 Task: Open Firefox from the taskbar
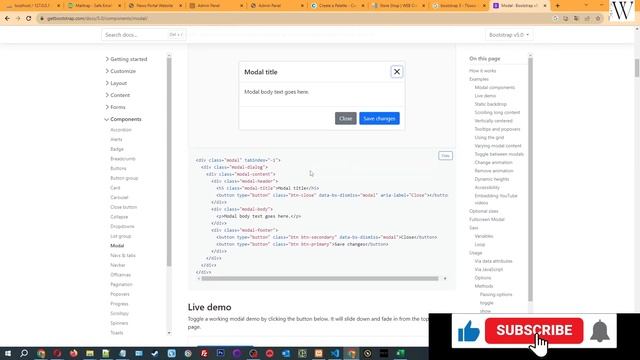(73, 353)
